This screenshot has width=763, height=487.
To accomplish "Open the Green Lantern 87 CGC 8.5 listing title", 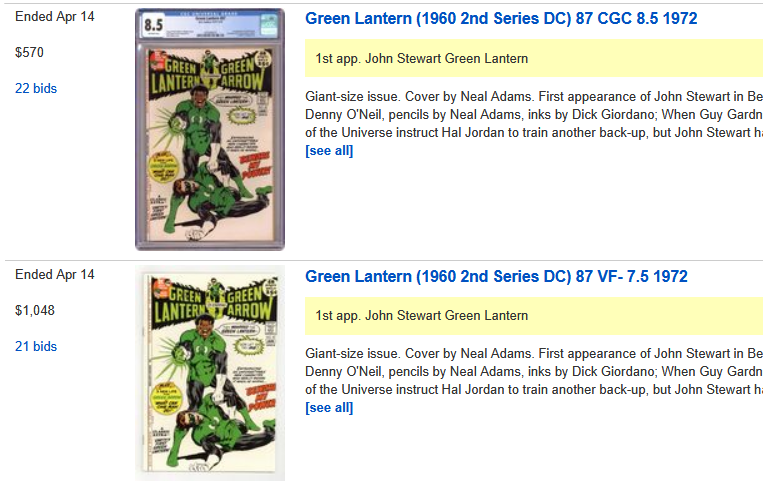I will [x=501, y=19].
